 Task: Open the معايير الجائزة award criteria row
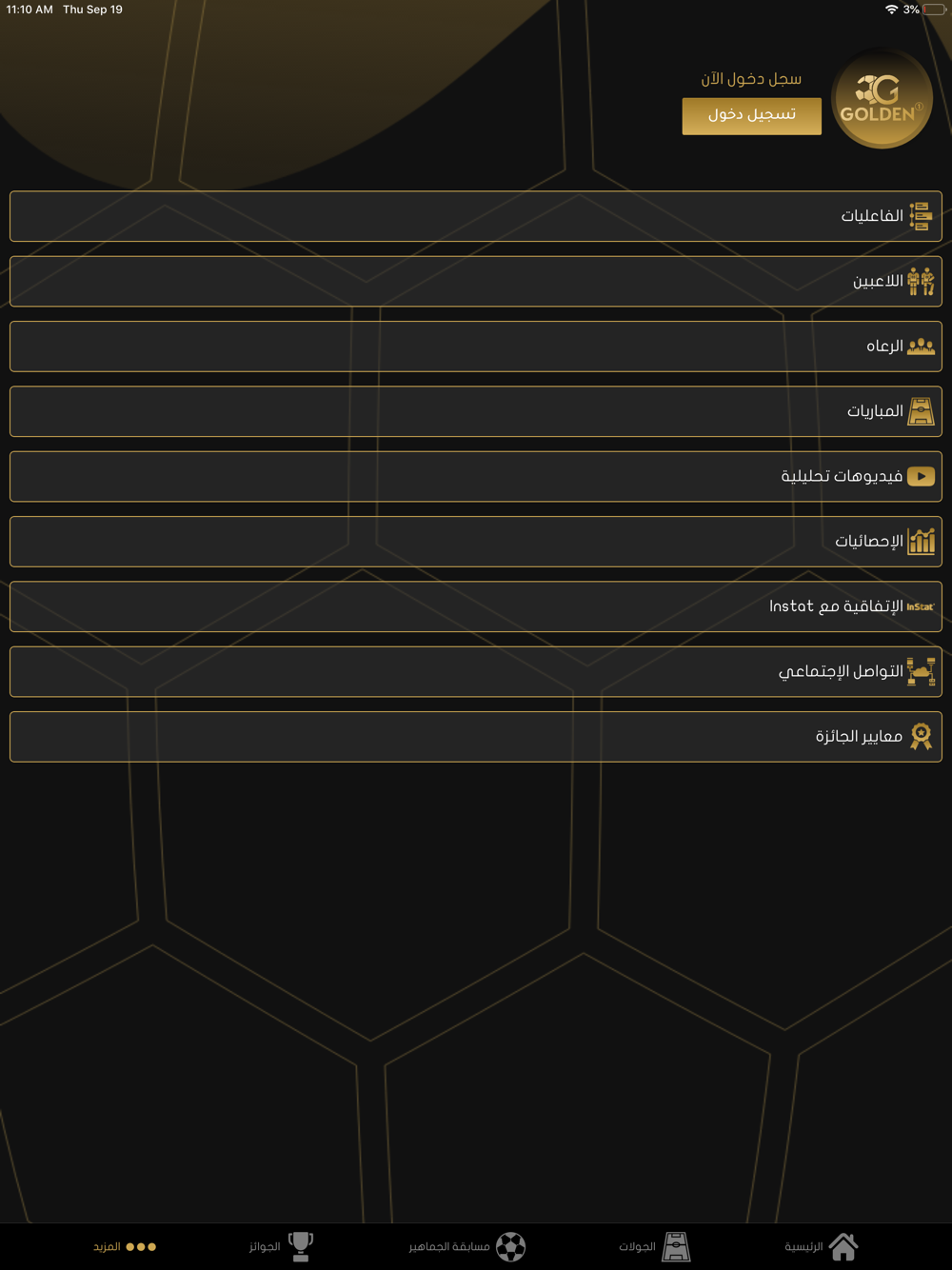point(476,736)
